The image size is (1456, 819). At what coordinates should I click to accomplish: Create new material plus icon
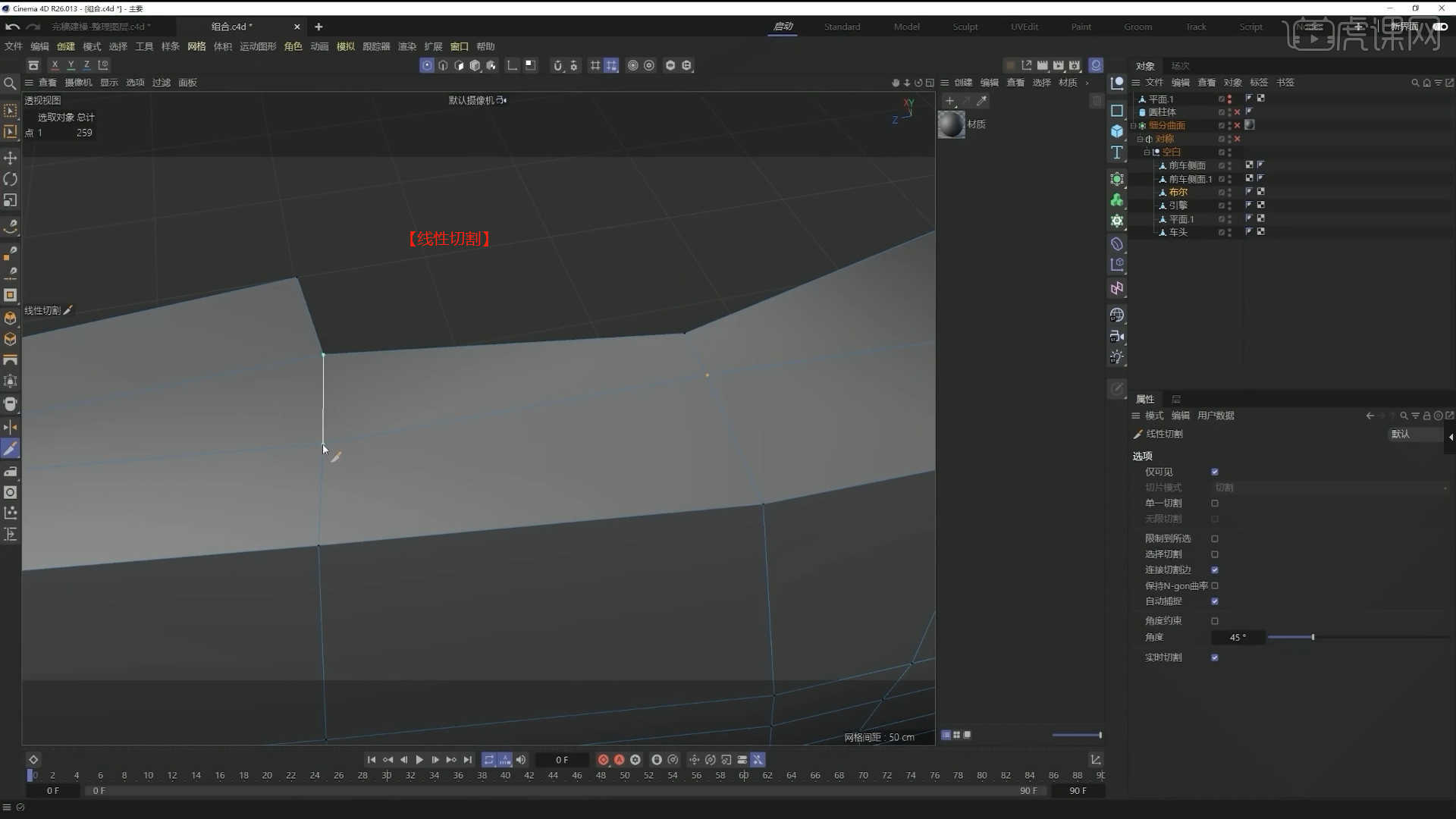(949, 100)
